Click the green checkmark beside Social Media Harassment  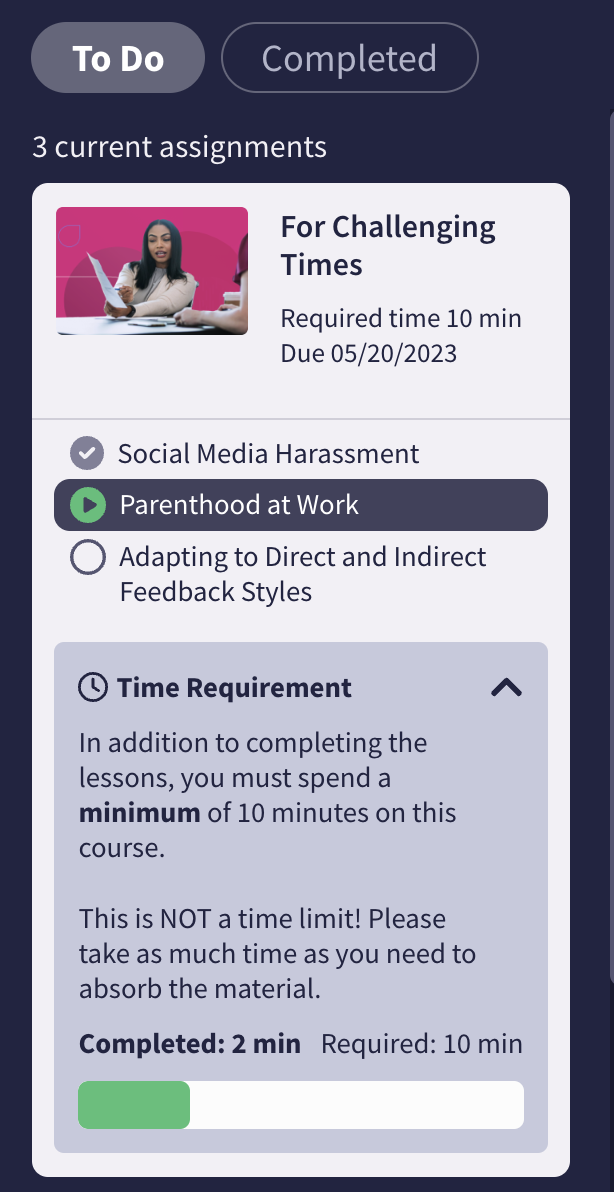click(x=87, y=453)
